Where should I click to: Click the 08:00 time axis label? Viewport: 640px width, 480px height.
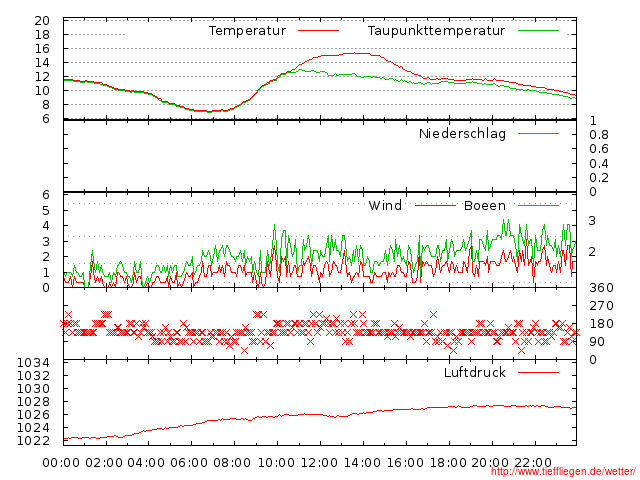point(232,462)
